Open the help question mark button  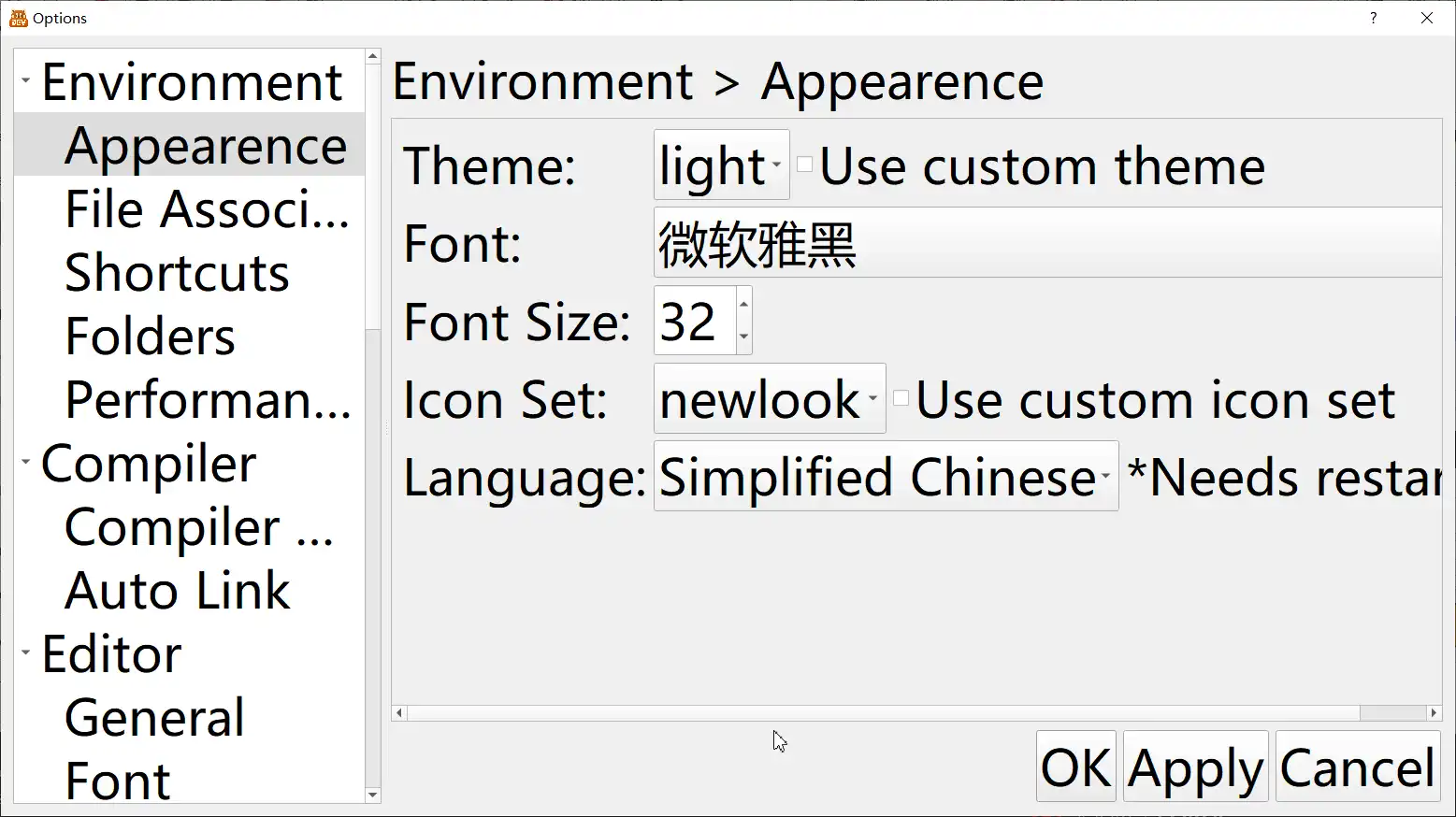(x=1372, y=18)
